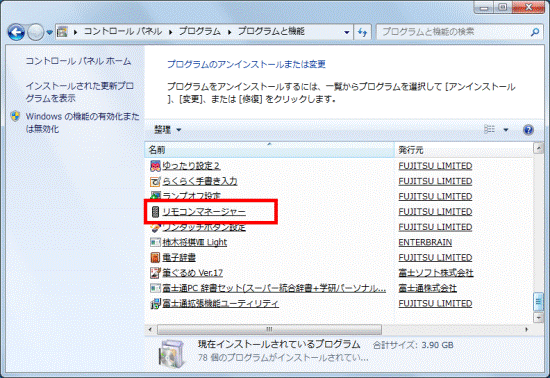Select ワンタッチボタン設定 program icon
Screen dimensions: 550x378
pos(155,228)
